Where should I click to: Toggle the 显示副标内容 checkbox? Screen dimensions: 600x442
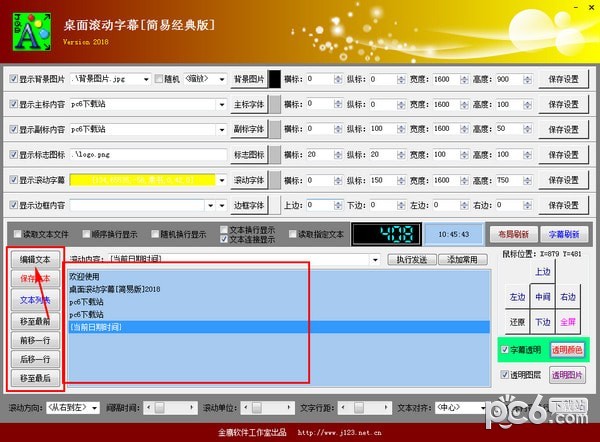point(14,129)
